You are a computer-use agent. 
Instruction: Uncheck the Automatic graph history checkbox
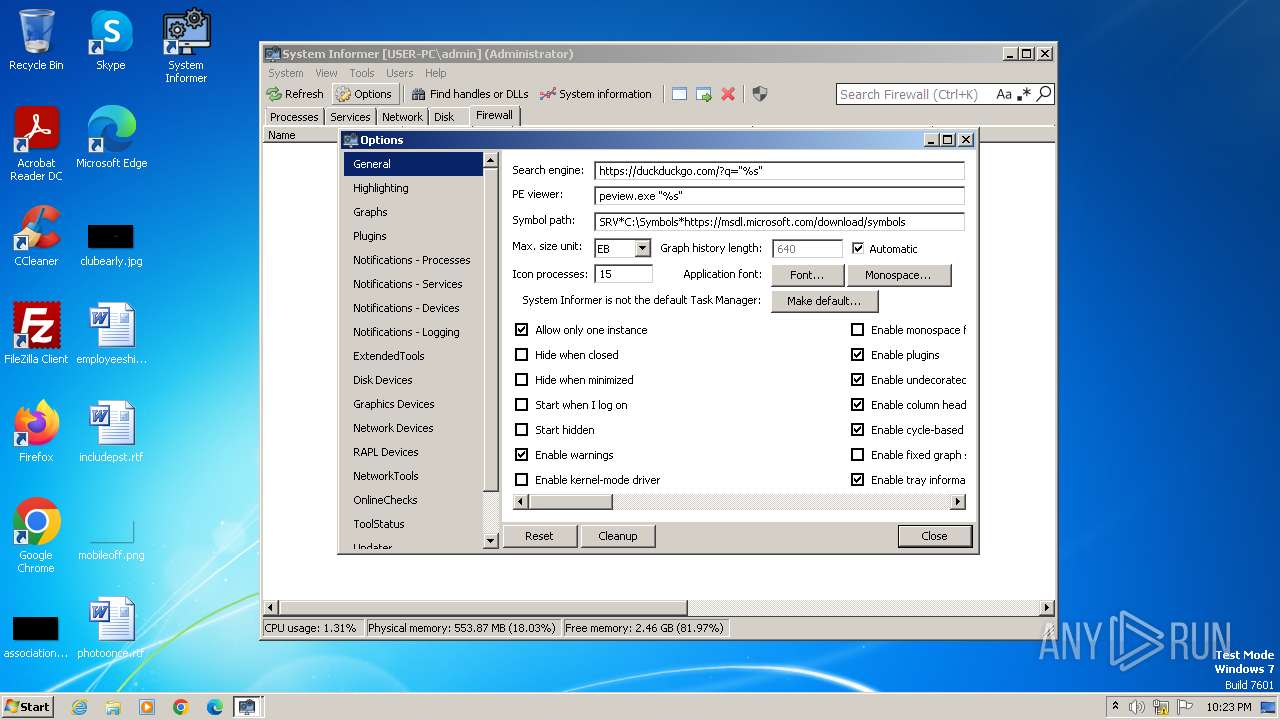click(858, 248)
